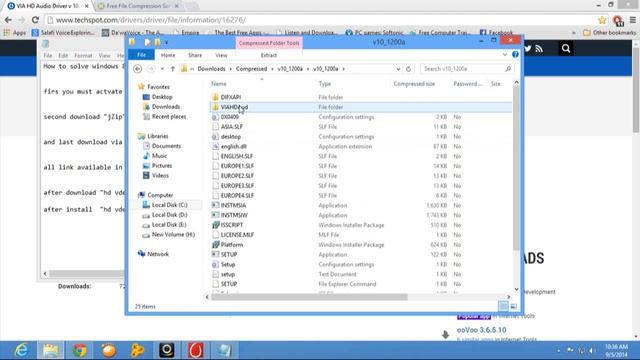
Task: Click the vertical scrollbar of file list
Action: tap(516, 167)
